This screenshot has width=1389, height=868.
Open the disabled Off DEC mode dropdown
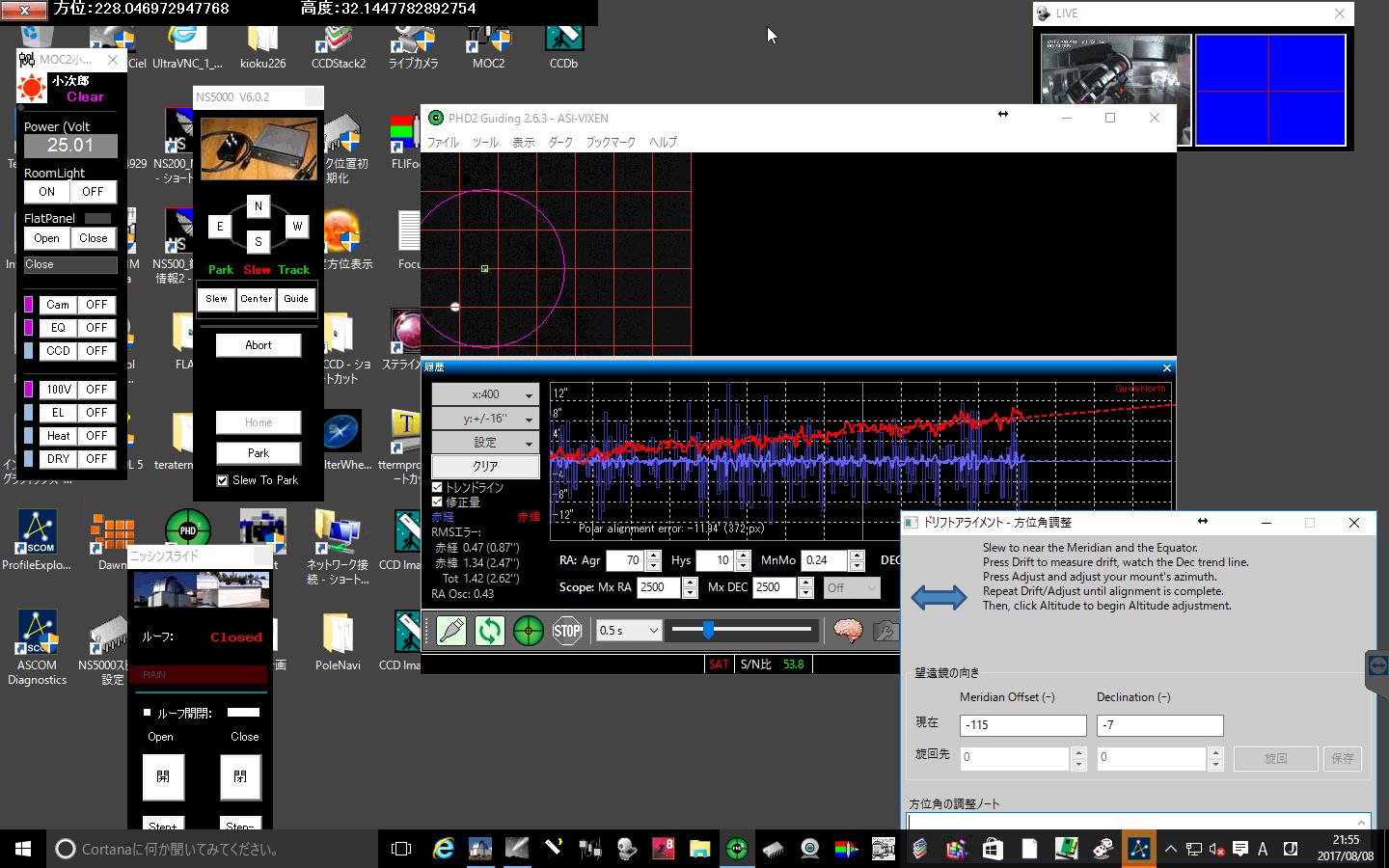click(851, 587)
